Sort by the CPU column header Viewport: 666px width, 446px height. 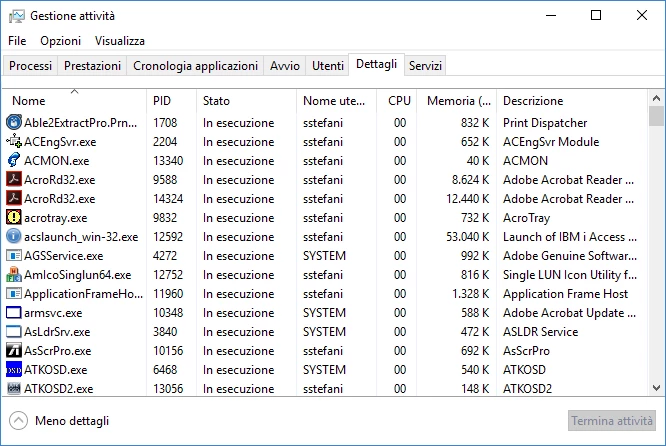click(397, 101)
